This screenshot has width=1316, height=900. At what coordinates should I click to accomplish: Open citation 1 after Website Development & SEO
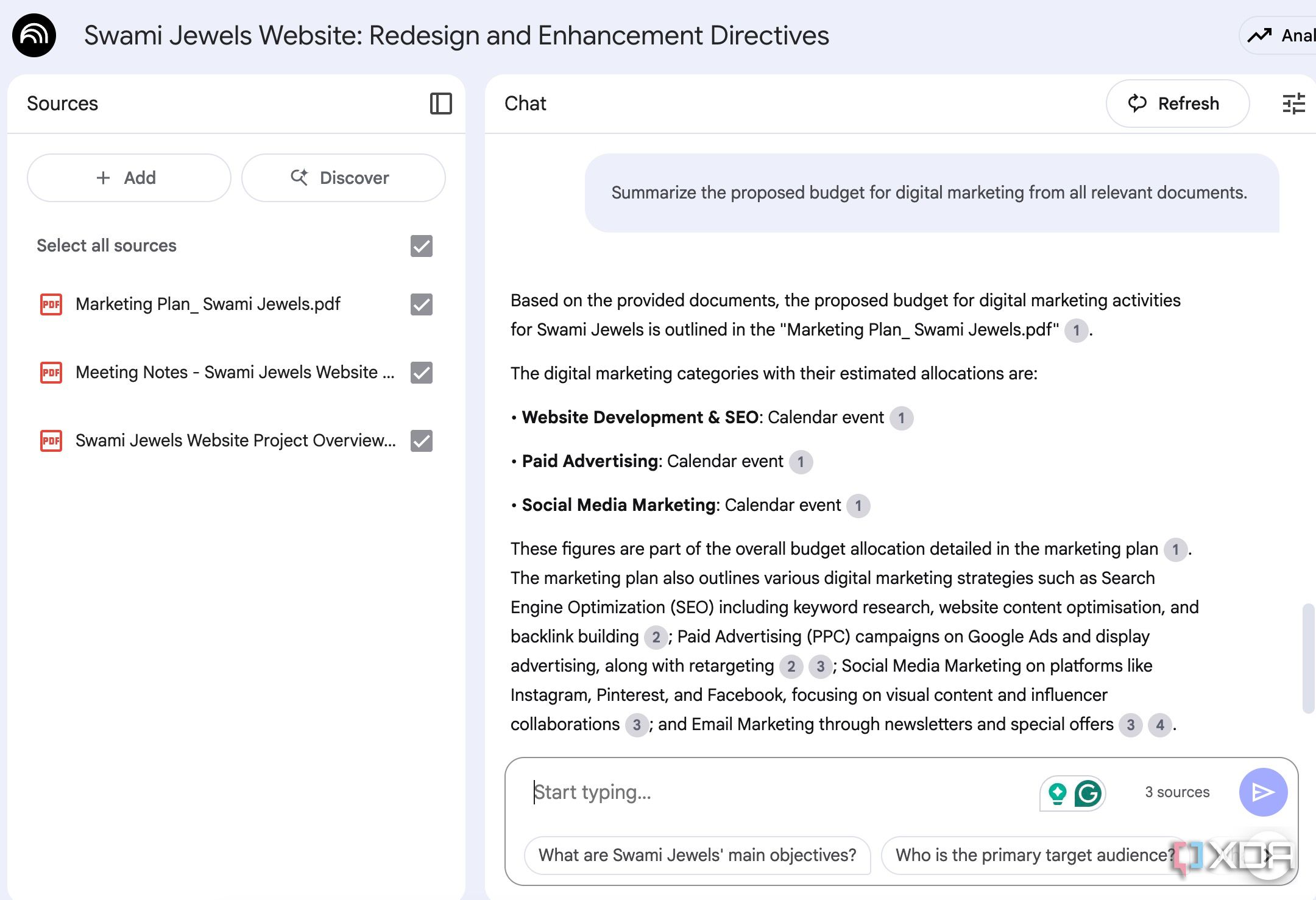(901, 418)
